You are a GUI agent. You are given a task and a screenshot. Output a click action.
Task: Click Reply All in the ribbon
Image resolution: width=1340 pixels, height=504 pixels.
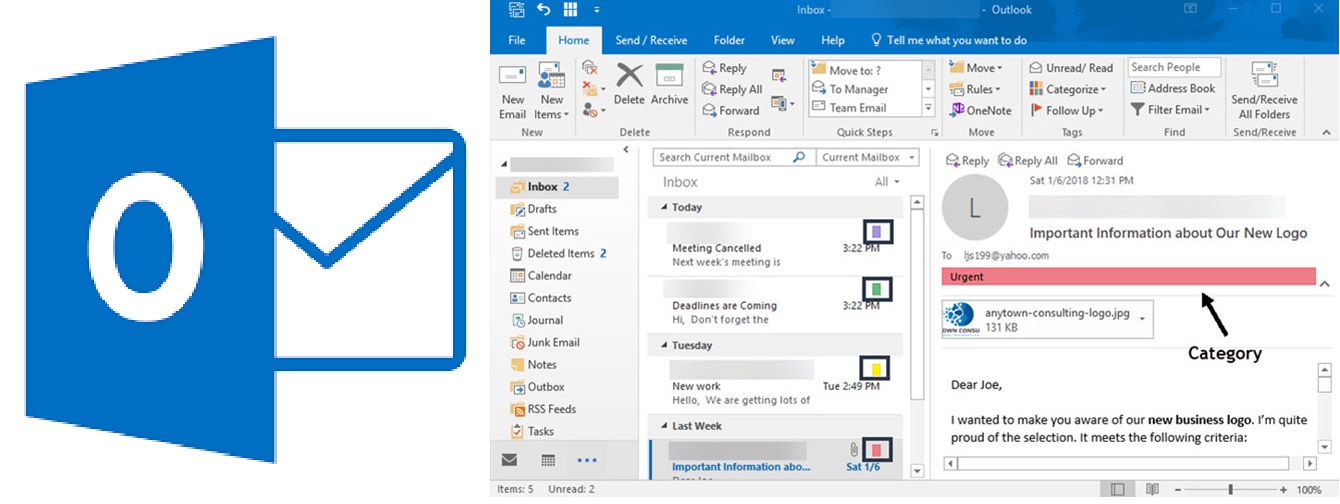(x=732, y=89)
